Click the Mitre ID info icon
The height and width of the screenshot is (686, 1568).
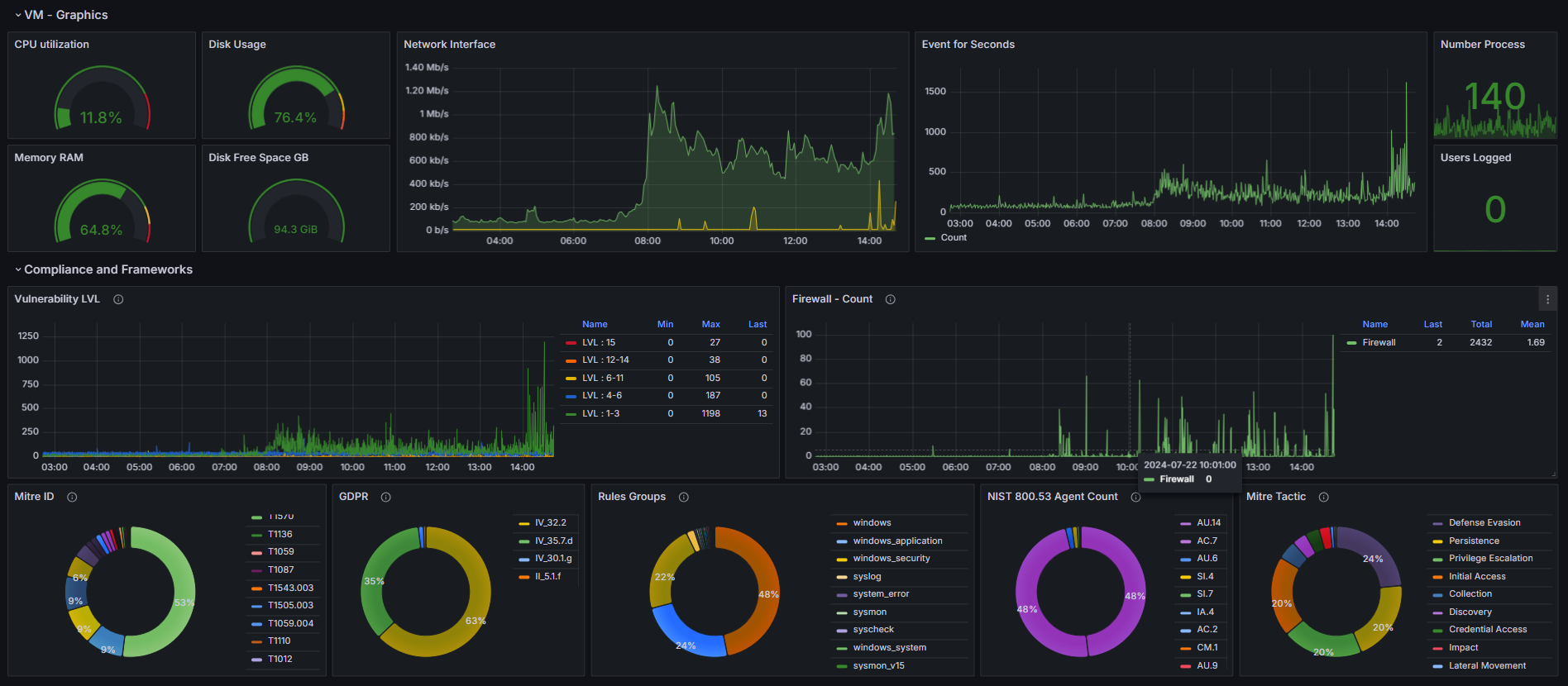(x=72, y=497)
